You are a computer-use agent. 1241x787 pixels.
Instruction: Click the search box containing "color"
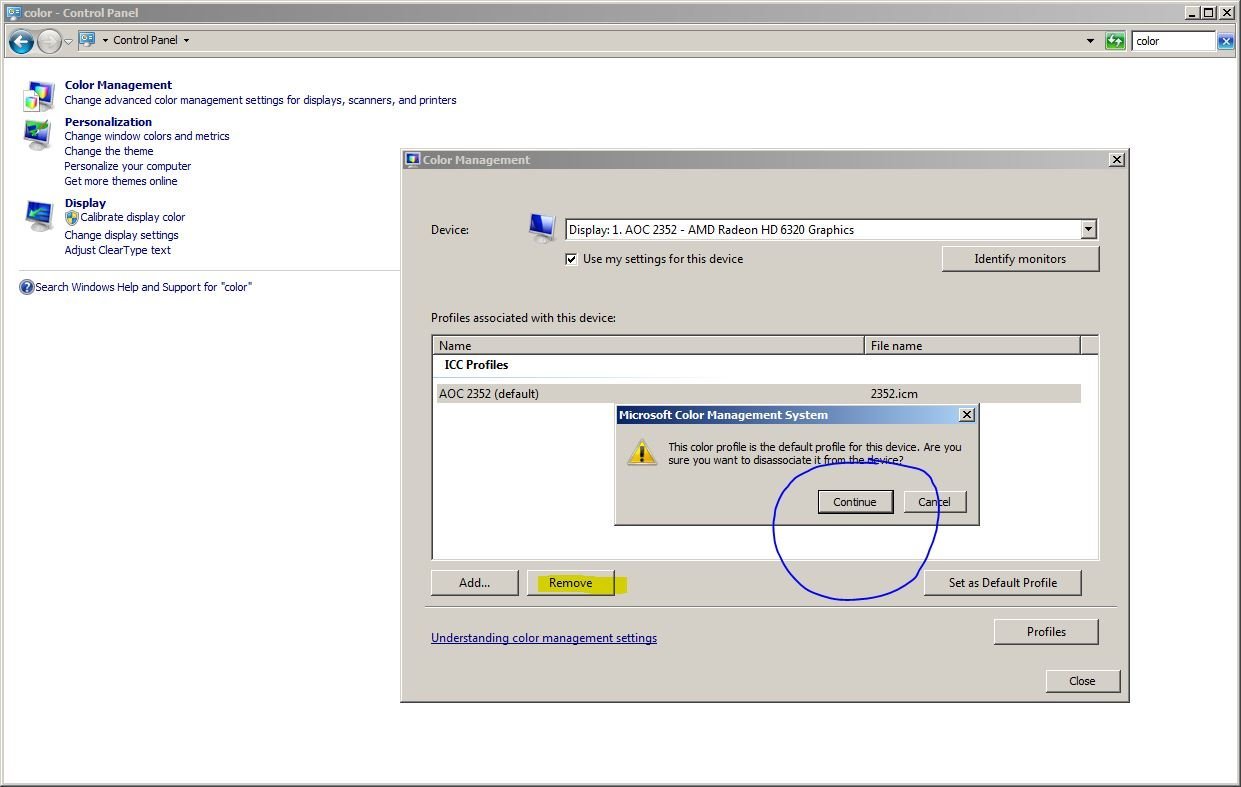pyautogui.click(x=1173, y=41)
